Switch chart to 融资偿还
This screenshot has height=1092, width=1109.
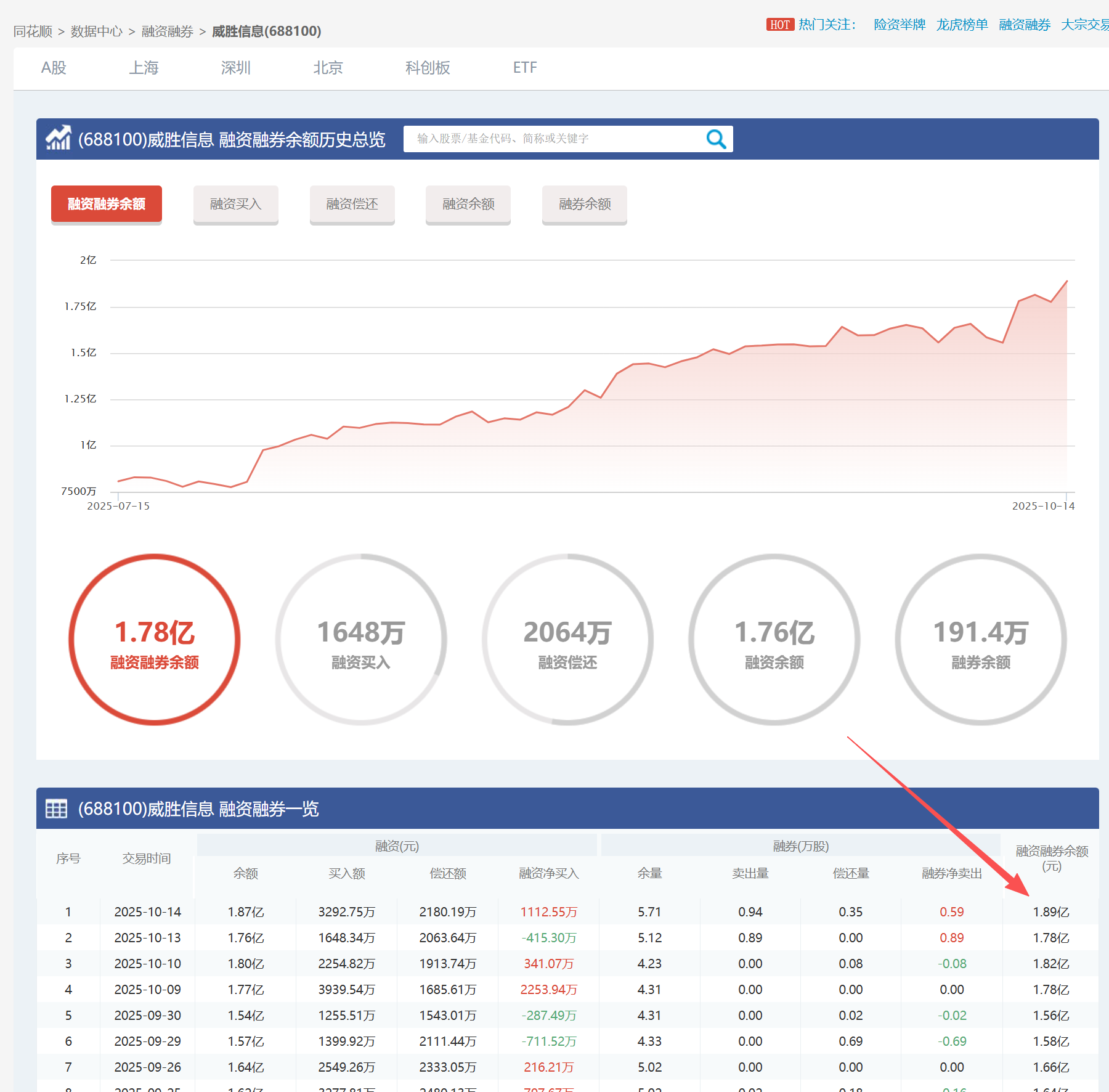pos(352,204)
